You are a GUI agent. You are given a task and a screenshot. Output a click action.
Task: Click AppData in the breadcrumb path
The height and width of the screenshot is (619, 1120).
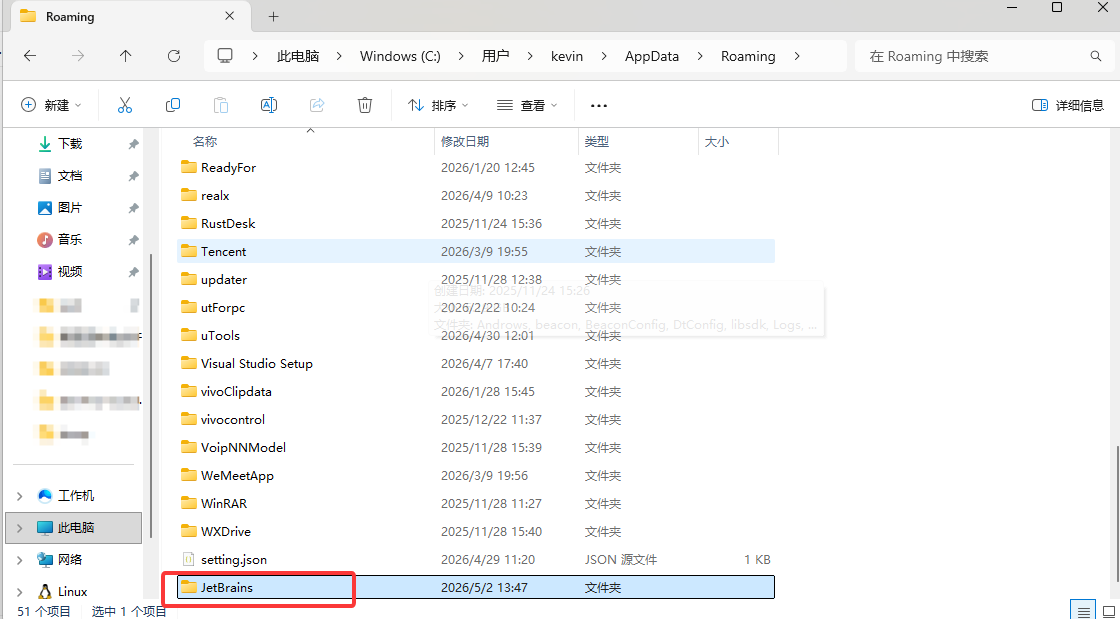(651, 56)
